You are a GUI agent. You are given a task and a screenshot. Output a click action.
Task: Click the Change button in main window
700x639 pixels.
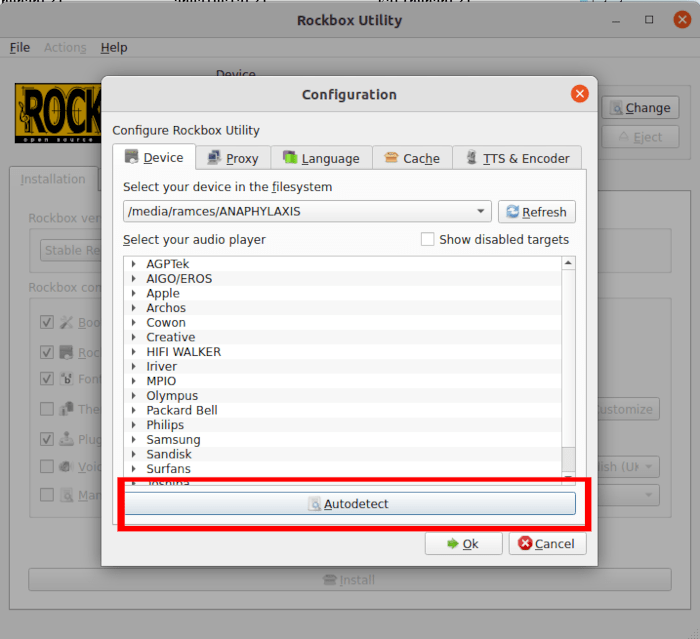640,108
